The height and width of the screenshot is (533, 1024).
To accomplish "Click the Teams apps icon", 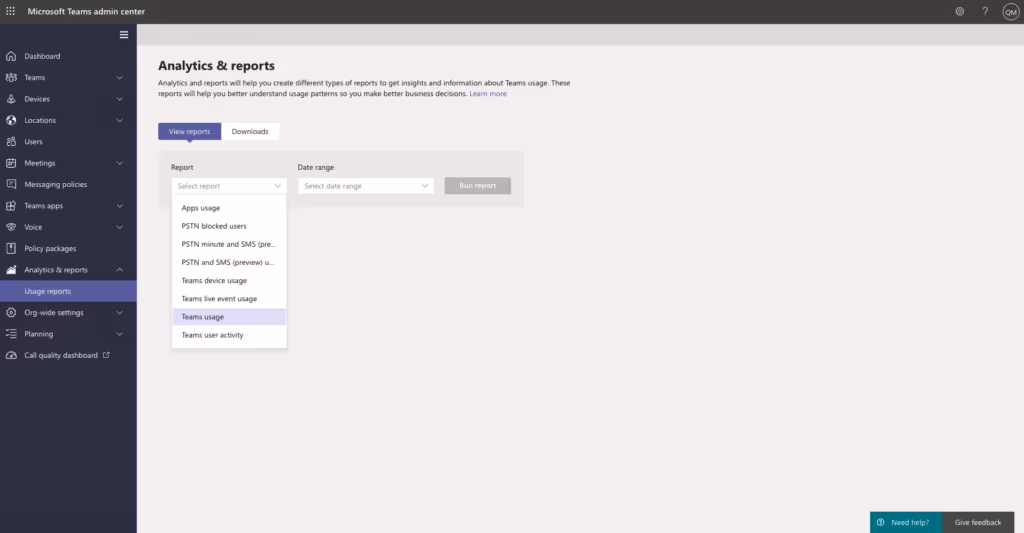I will 11,206.
